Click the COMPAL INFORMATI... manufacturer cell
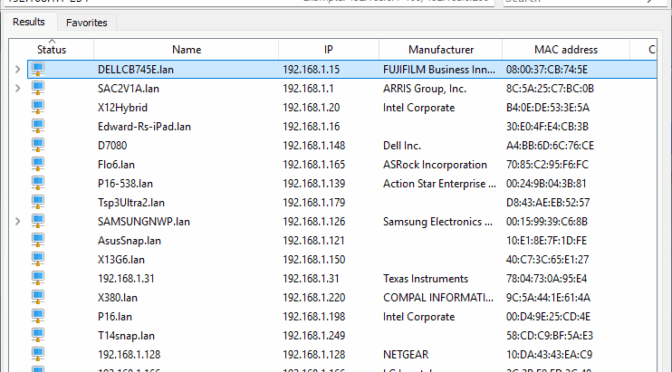Screen dimensions: 672x372 coord(438,297)
